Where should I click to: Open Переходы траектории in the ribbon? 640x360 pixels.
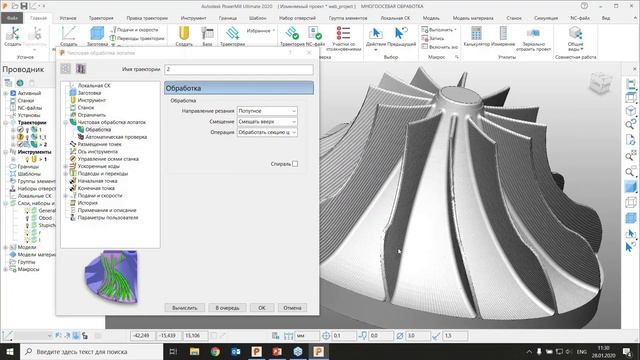point(137,38)
